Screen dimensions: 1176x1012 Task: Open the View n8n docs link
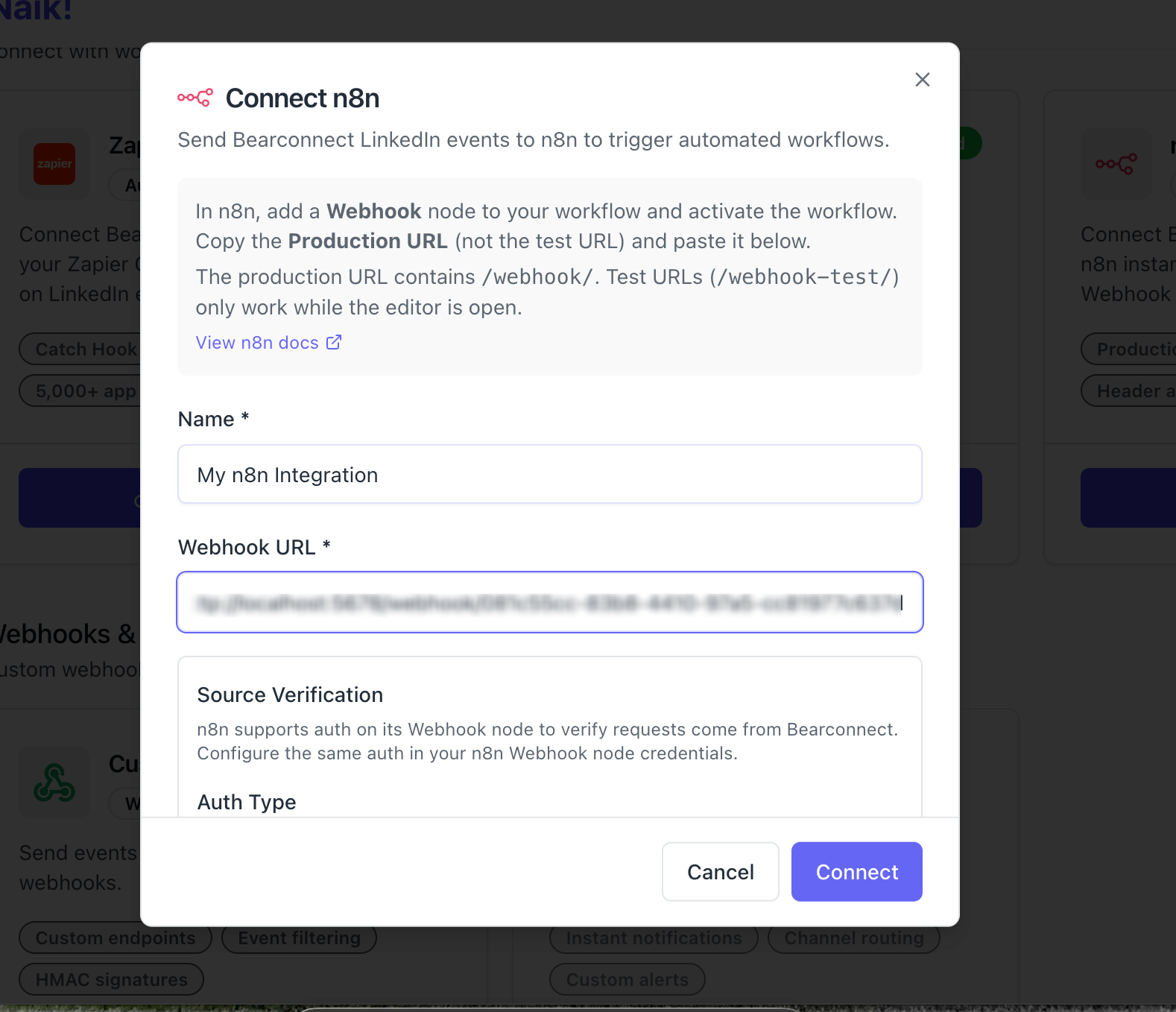pos(257,343)
